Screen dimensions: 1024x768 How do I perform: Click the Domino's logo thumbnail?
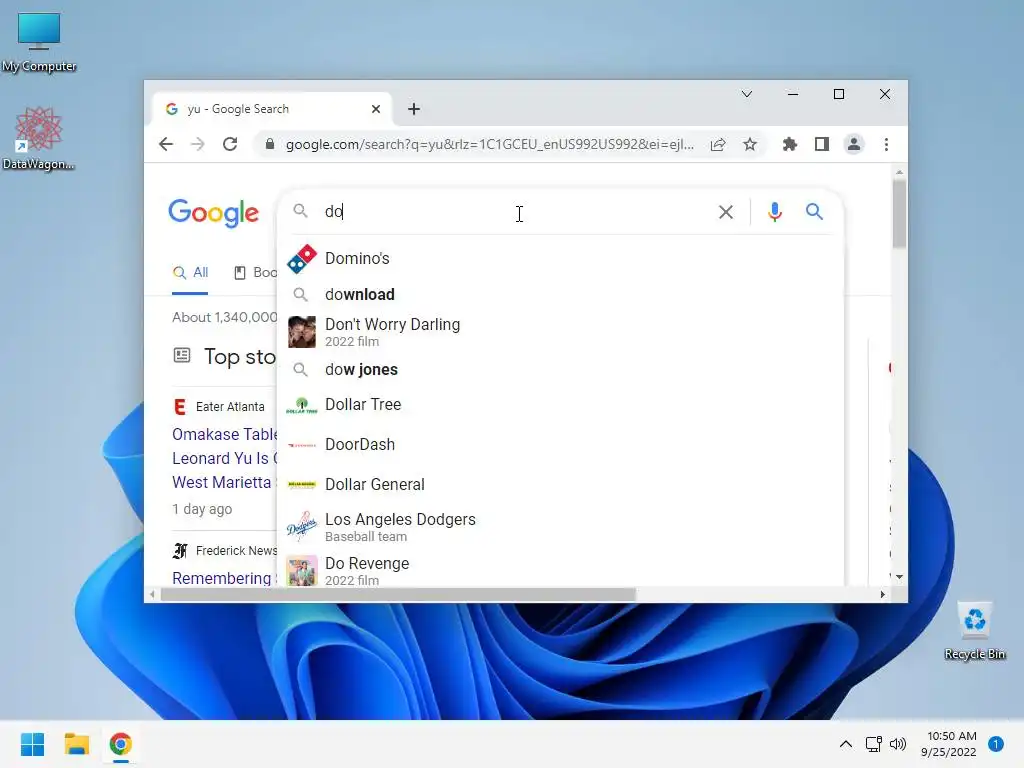(x=302, y=259)
